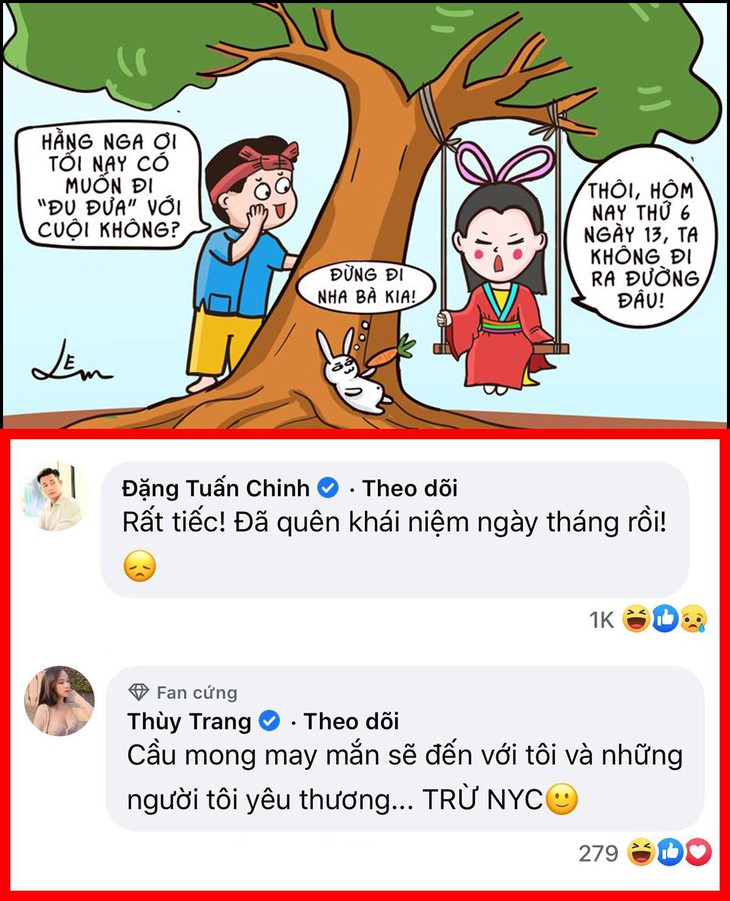Screen dimensions: 730x901
Task: Open Thùy Trang's name link
Action: [189, 721]
